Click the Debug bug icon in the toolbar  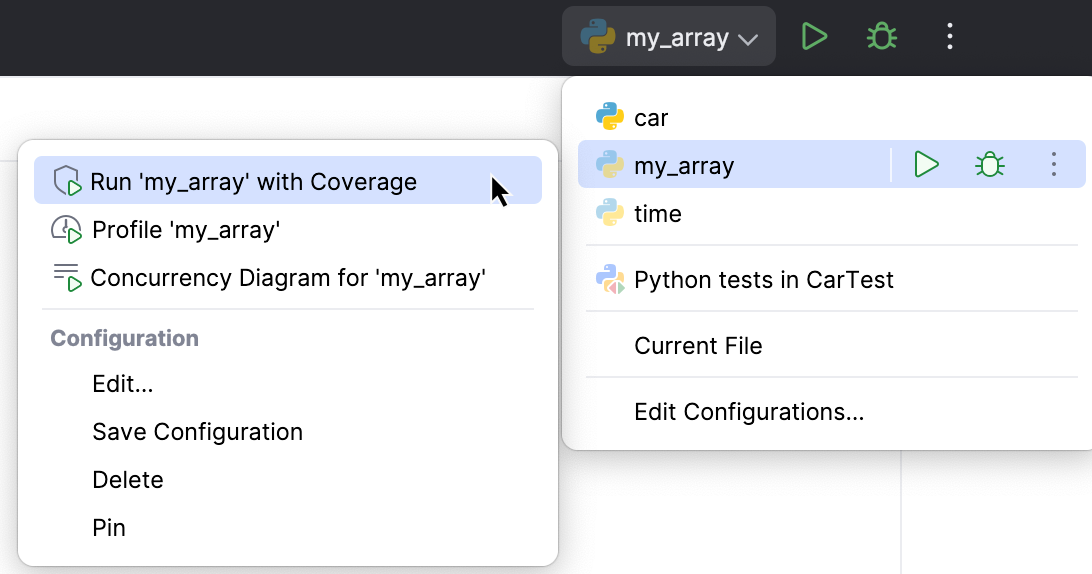click(881, 38)
